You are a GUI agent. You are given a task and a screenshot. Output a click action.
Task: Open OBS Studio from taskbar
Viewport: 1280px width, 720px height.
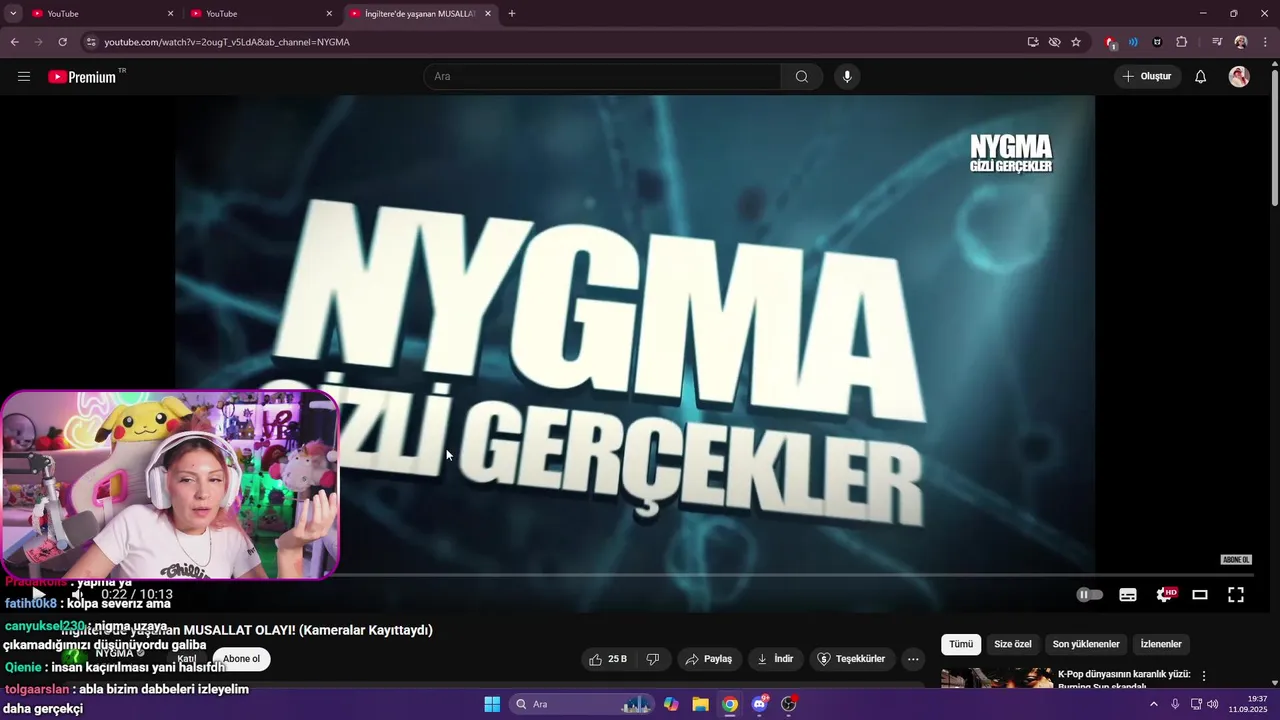coord(789,704)
